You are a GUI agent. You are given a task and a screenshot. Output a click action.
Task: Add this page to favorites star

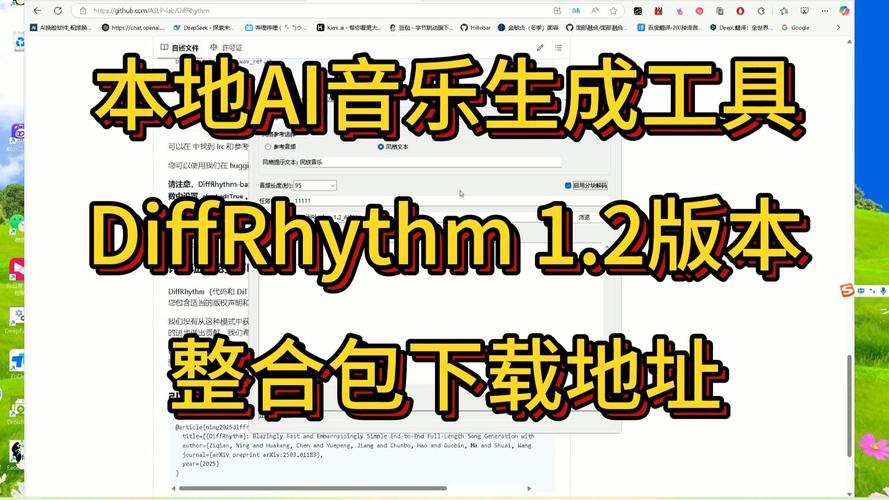point(613,10)
